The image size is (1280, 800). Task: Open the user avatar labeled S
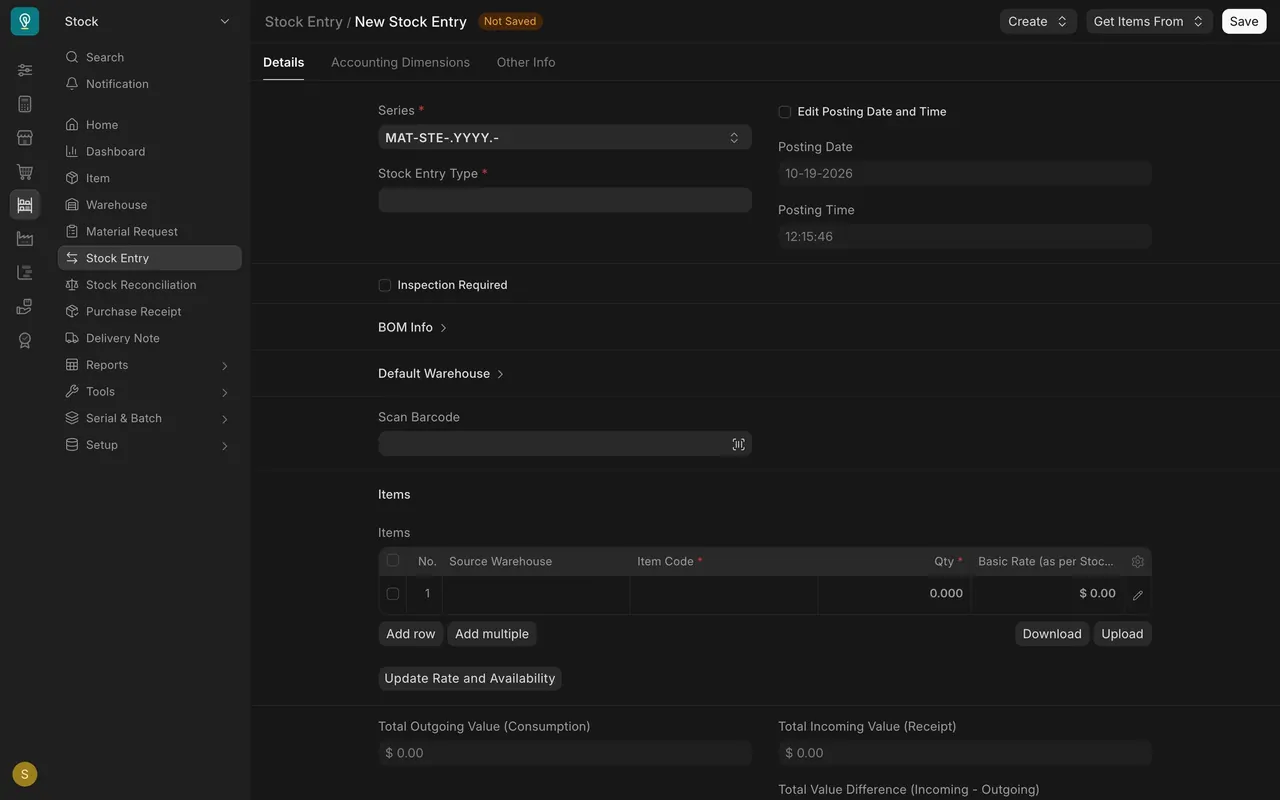(25, 774)
